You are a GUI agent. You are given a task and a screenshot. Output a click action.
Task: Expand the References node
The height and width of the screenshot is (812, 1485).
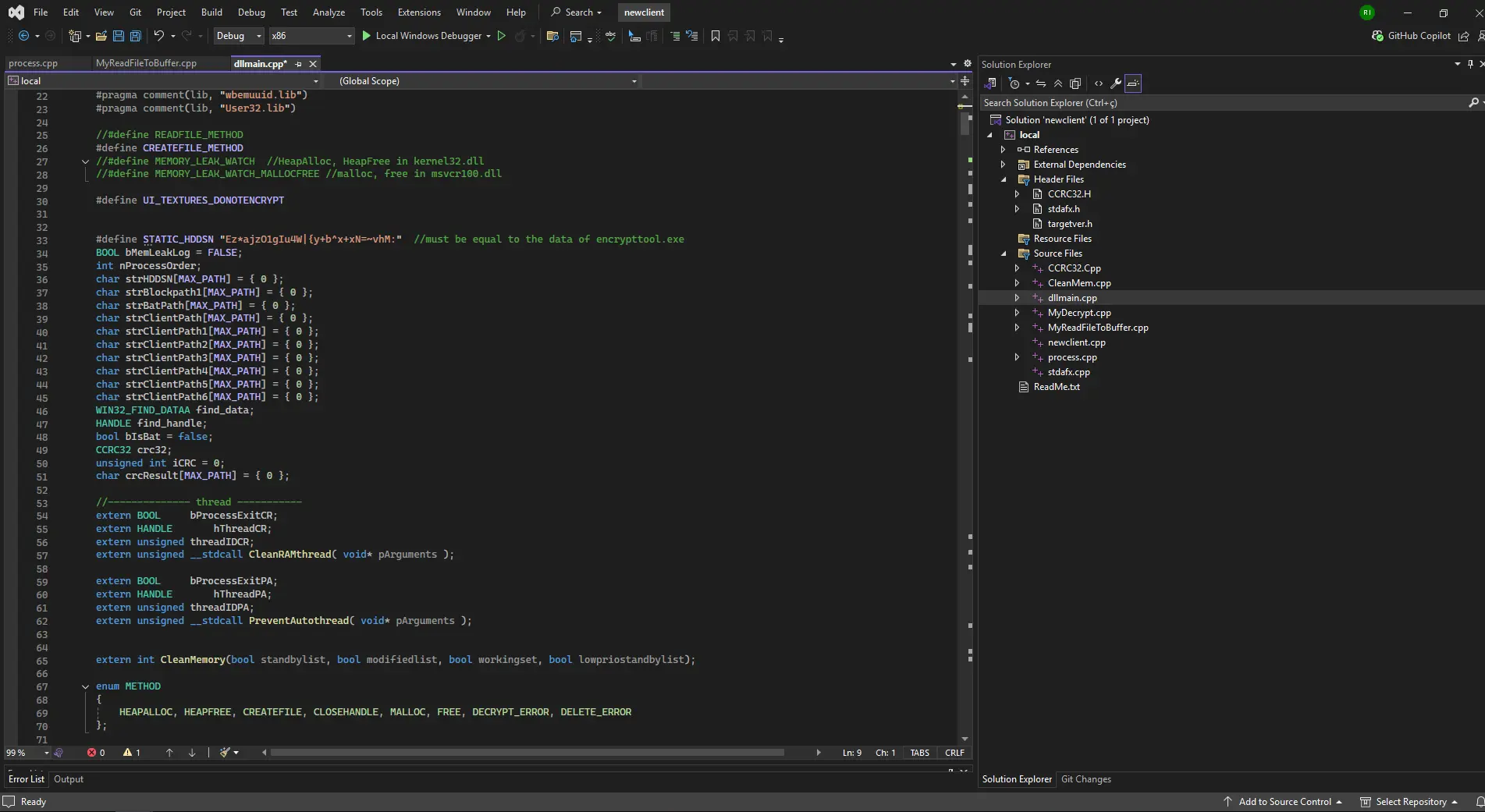(x=1004, y=150)
